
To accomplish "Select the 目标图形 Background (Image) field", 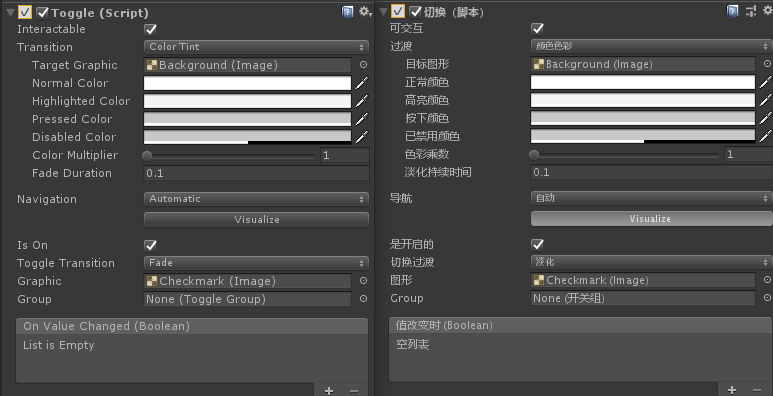I will [643, 64].
